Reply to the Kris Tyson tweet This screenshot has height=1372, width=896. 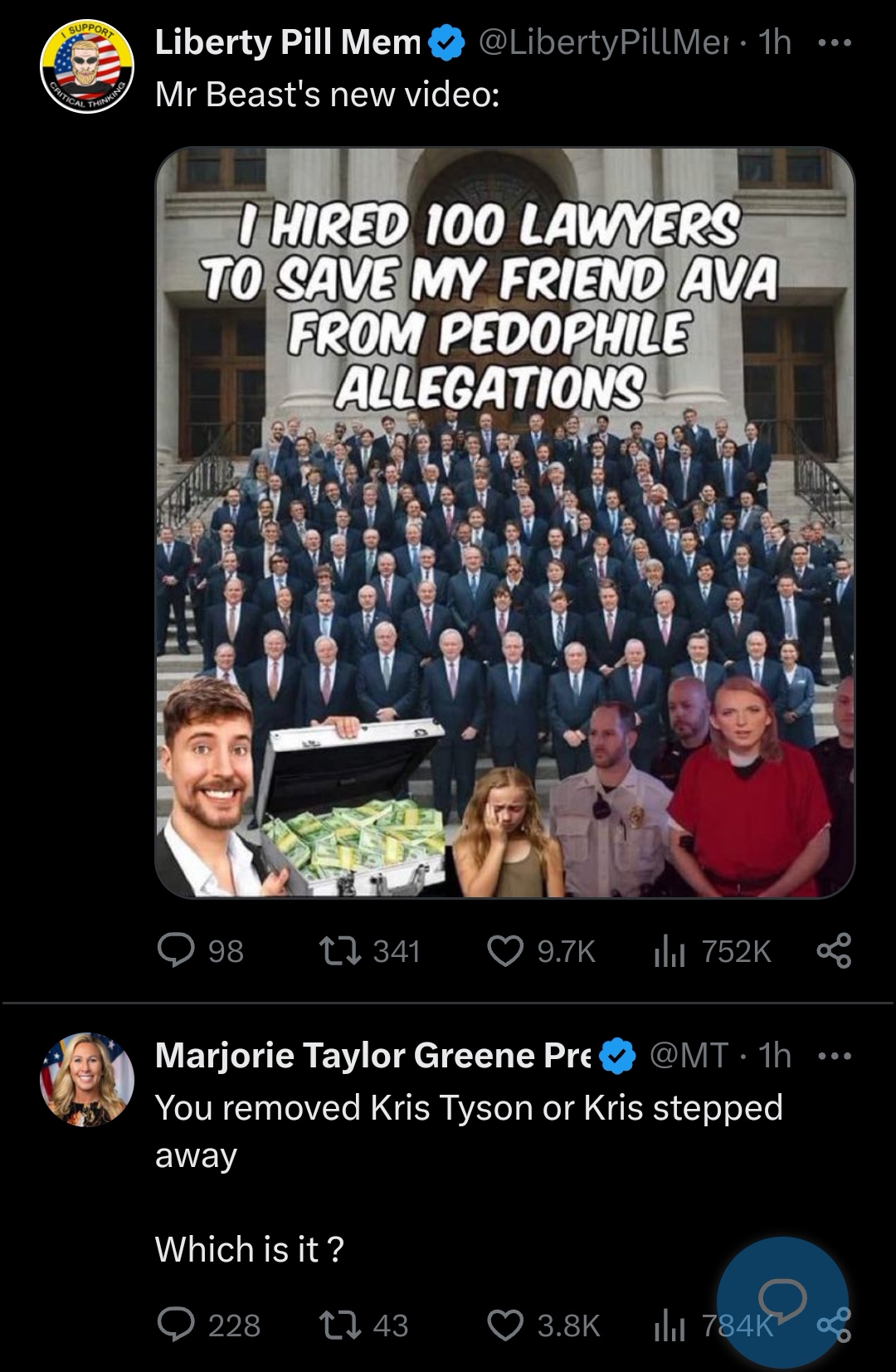[208, 1325]
